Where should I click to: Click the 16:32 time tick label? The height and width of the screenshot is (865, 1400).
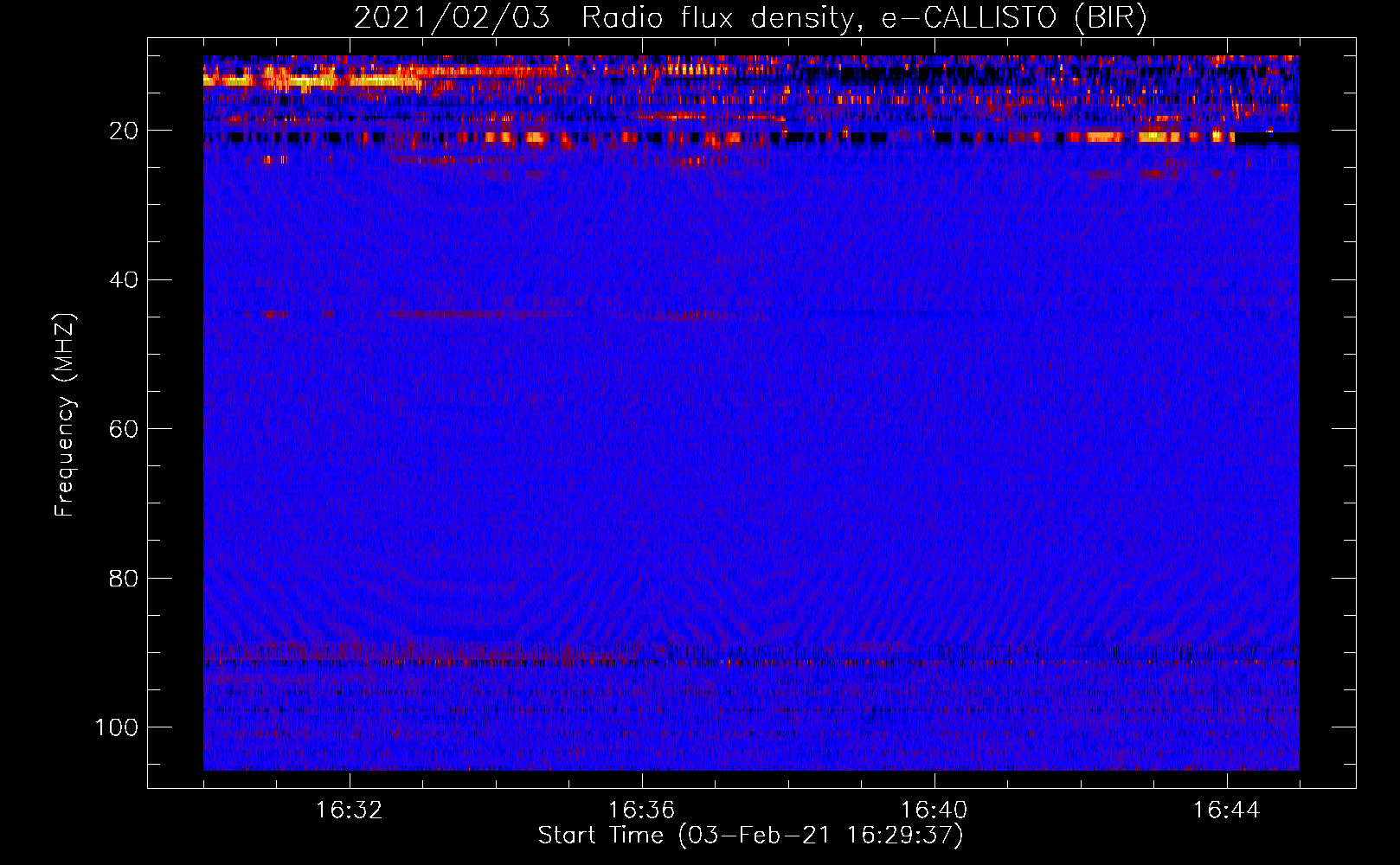[x=349, y=811]
